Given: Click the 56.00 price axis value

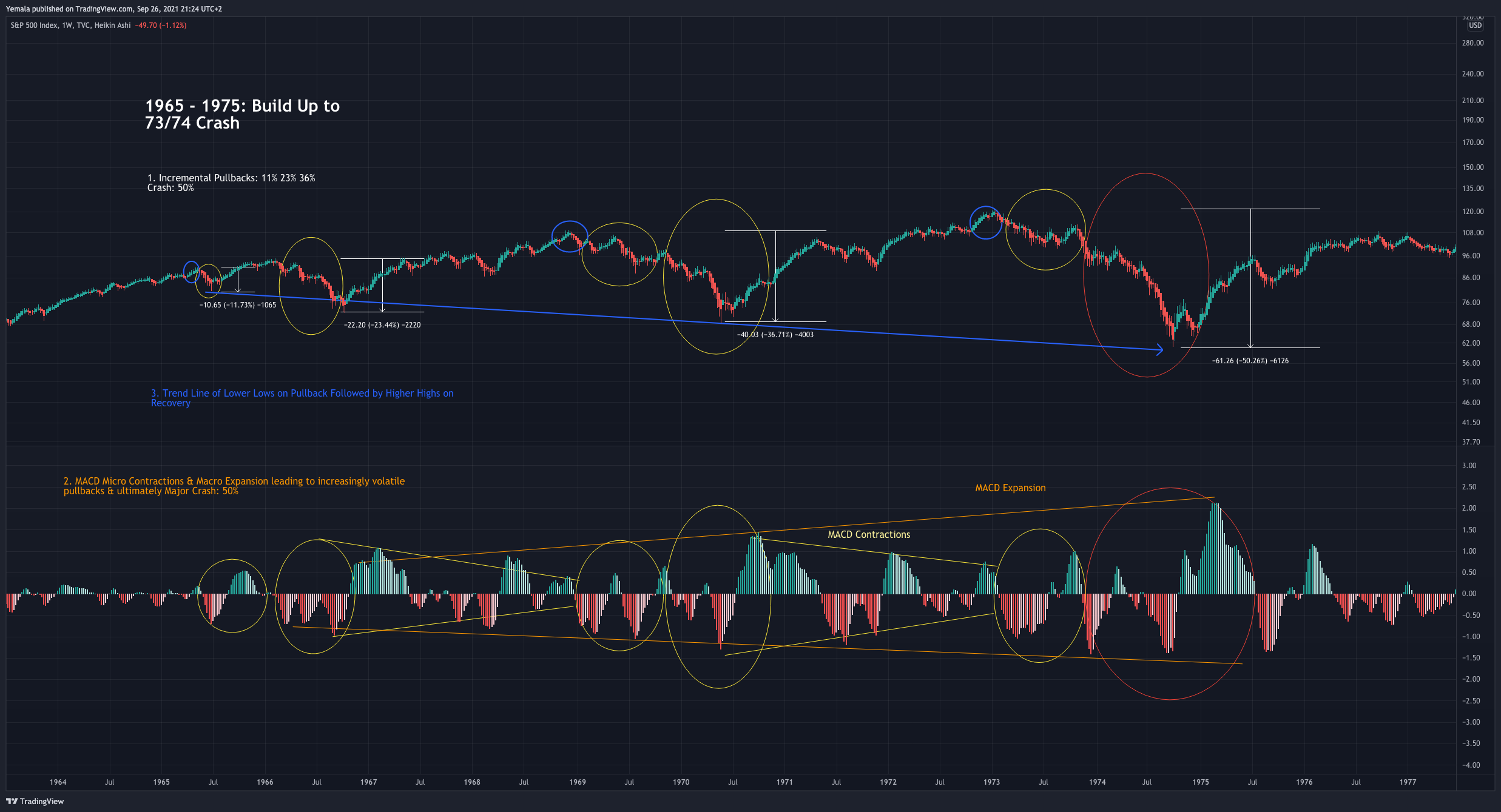Looking at the screenshot, I should coord(1471,363).
